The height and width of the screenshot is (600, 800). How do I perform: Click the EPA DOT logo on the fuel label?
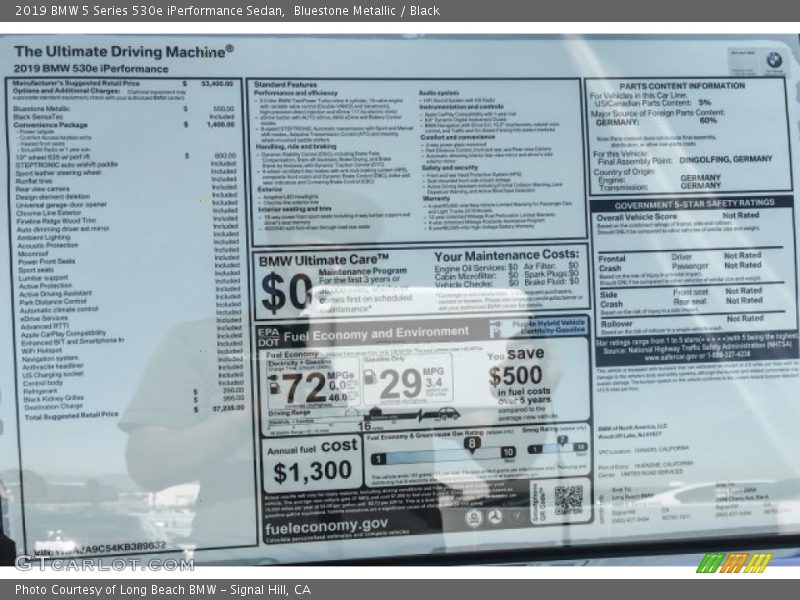point(268,337)
